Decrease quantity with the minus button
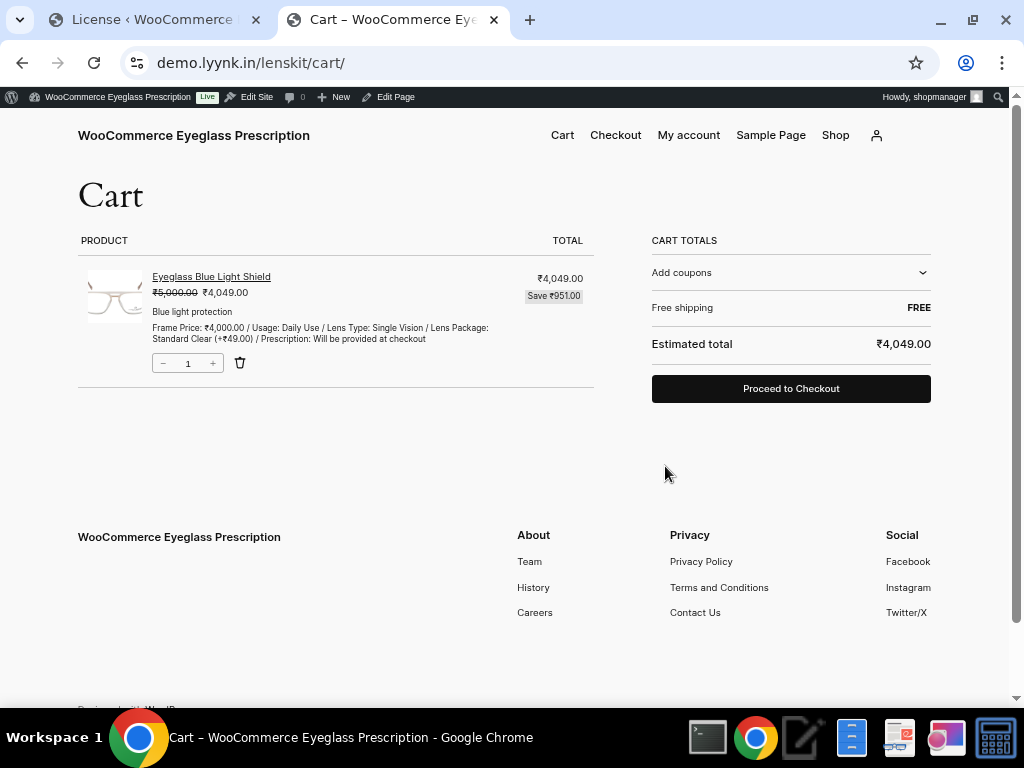This screenshot has height=768, width=1024. 163,364
